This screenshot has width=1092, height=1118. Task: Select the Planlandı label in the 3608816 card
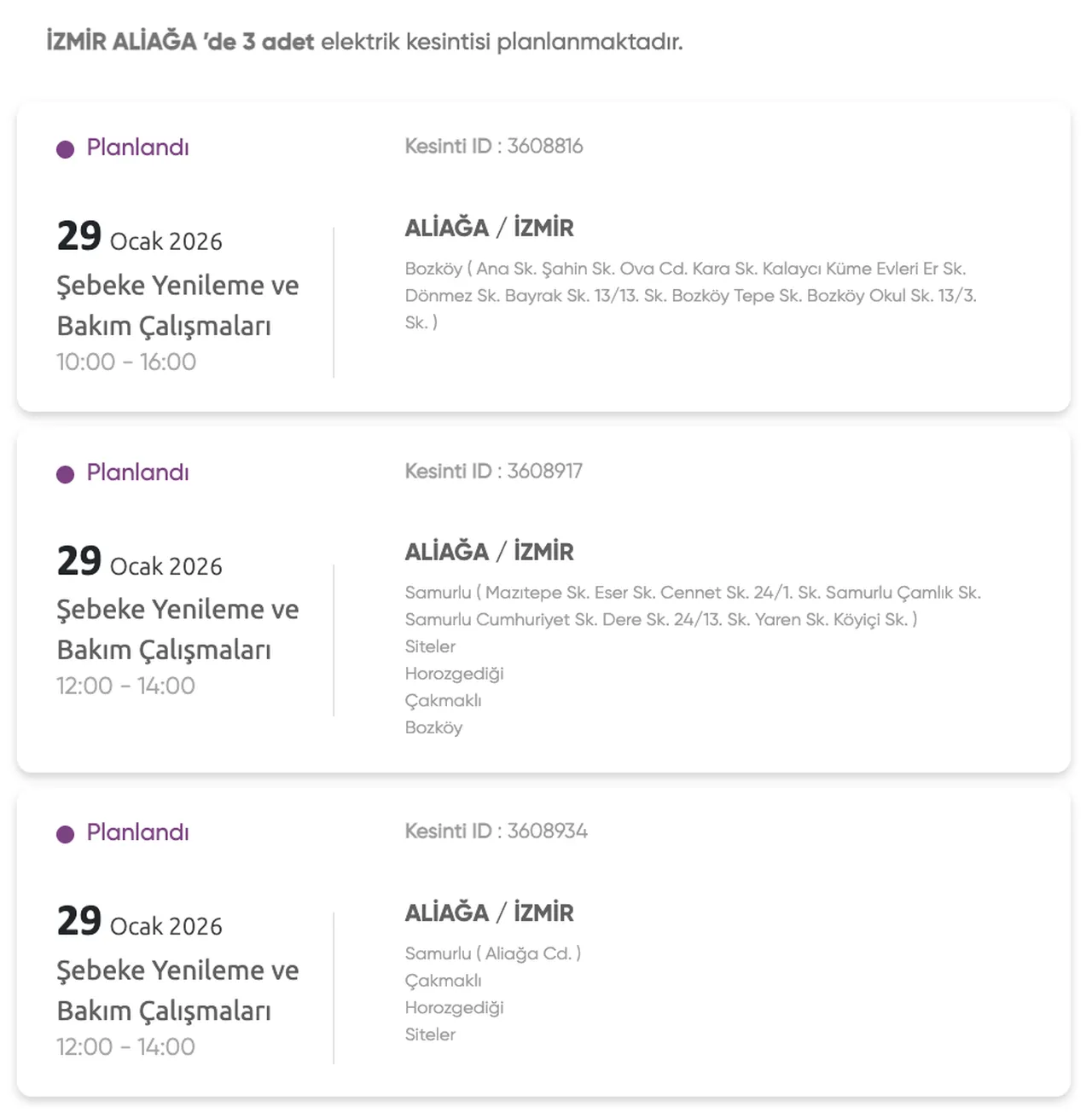point(137,148)
